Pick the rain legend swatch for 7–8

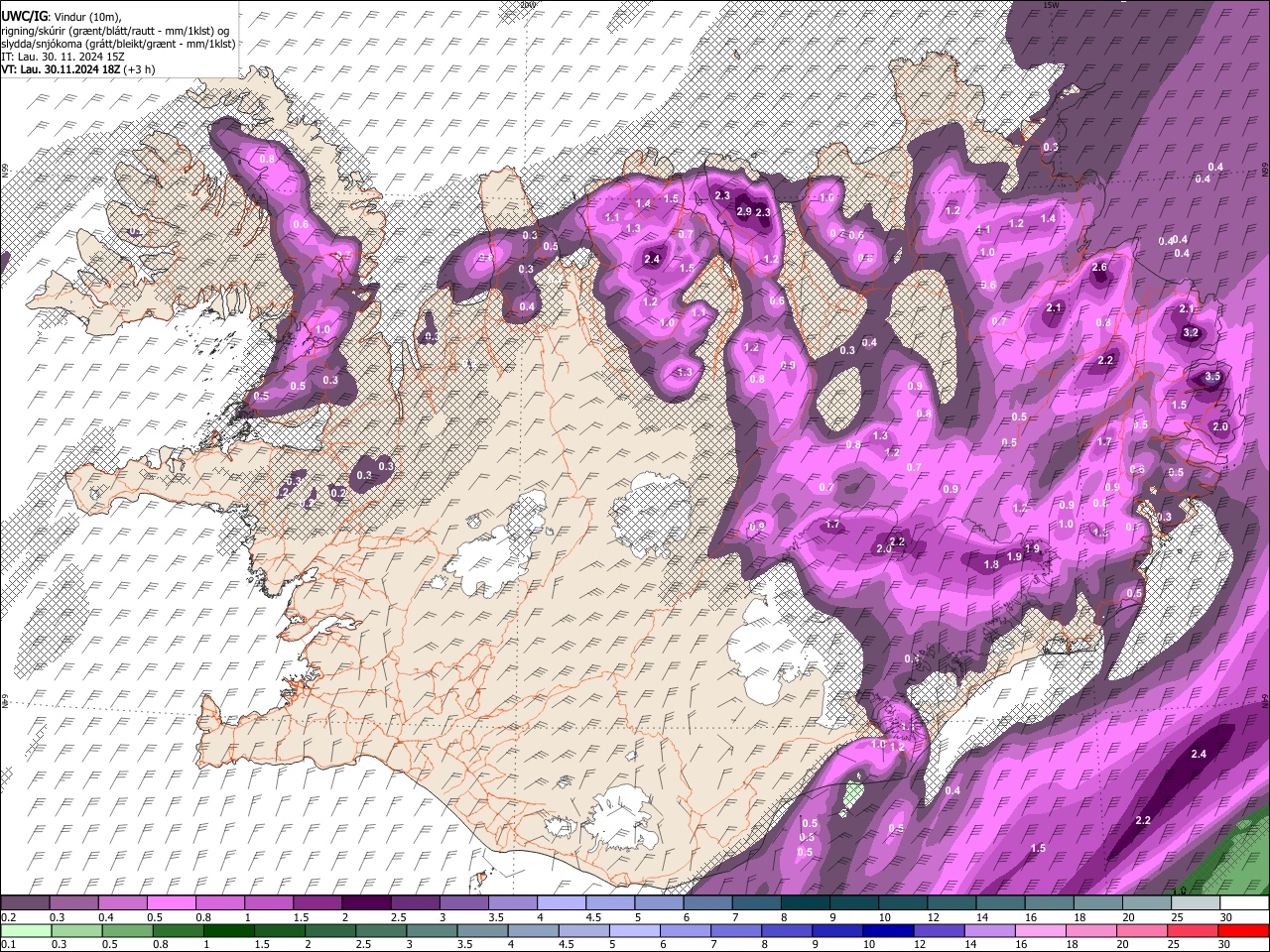[735, 930]
